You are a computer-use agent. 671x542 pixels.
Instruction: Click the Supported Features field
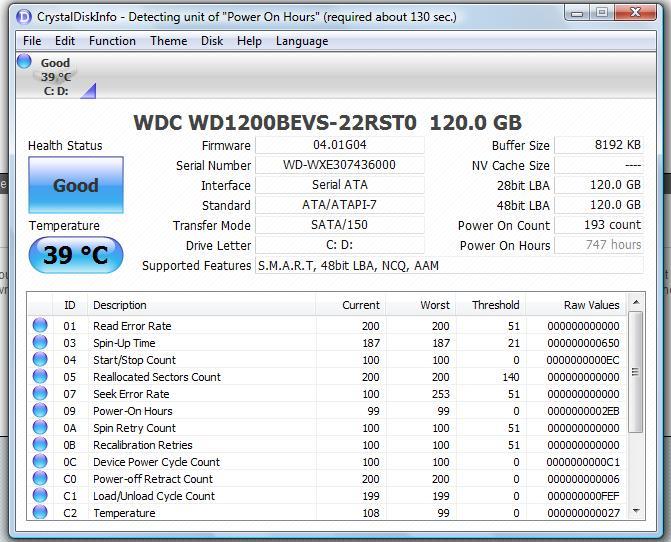point(449,265)
